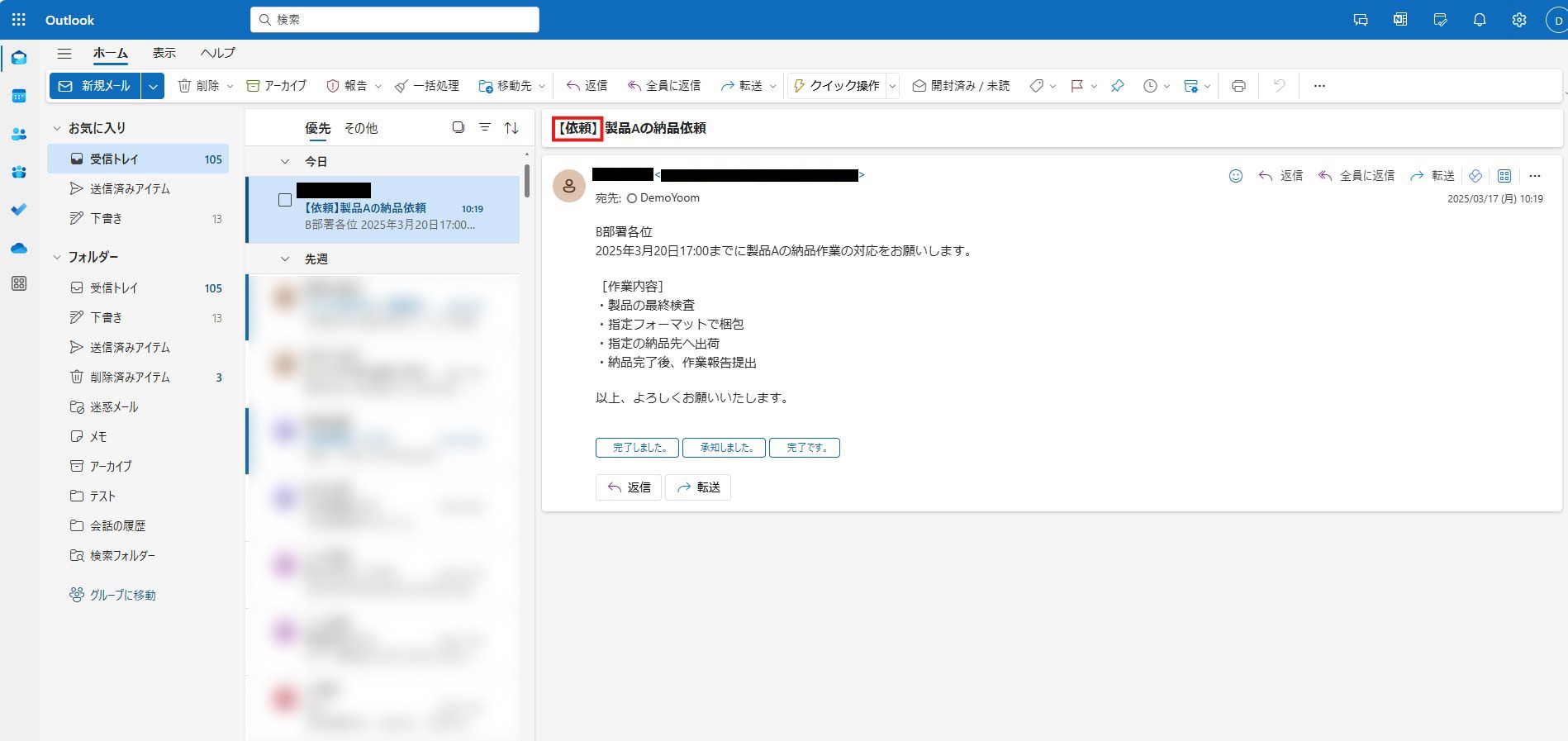Tick the checkbox for 【依頼】製品Aの納品依頼
This screenshot has height=741, width=1568.
pos(285,200)
